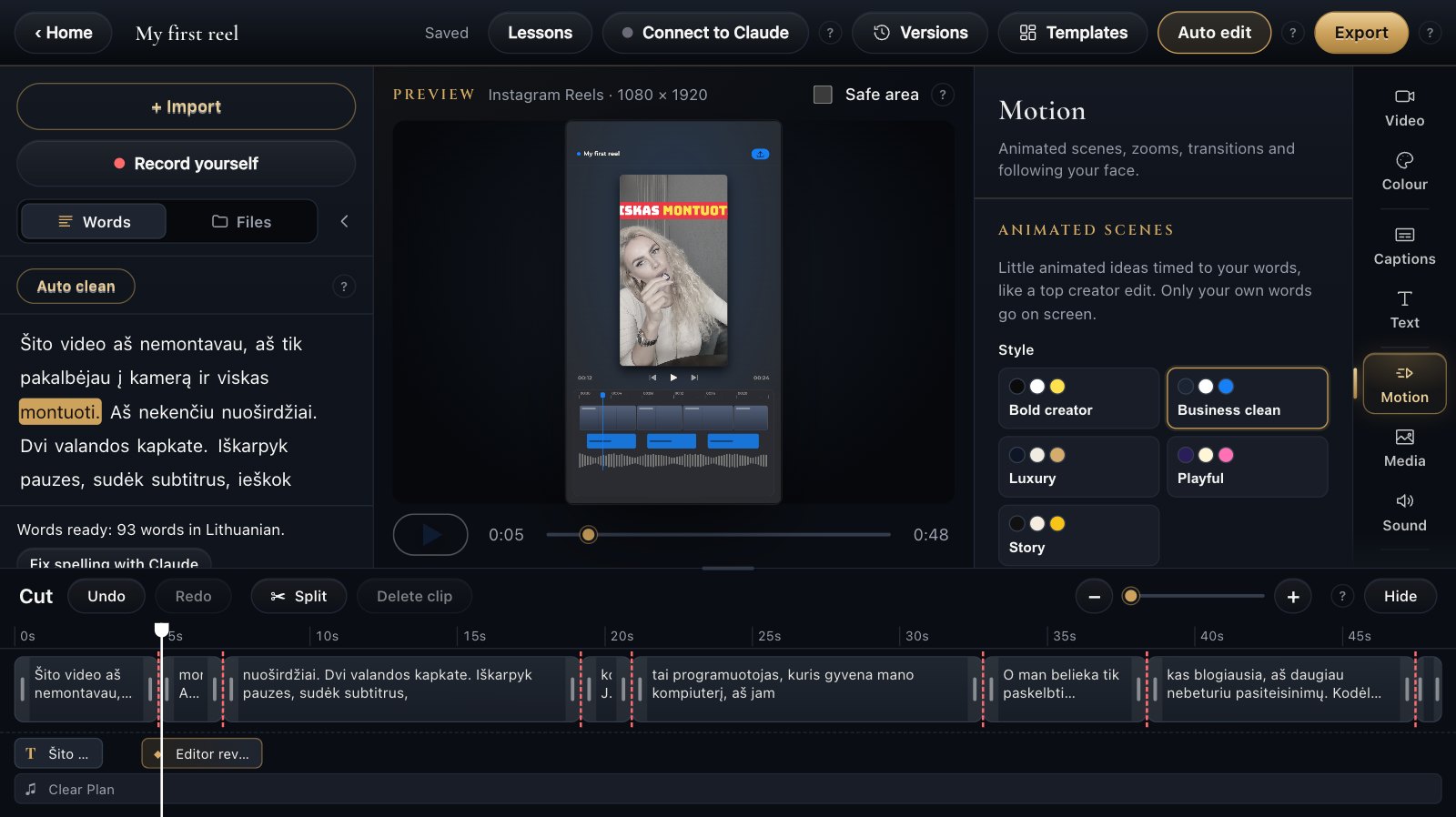The height and width of the screenshot is (817, 1456).
Task: Open the Video panel in sidebar
Action: (1404, 108)
